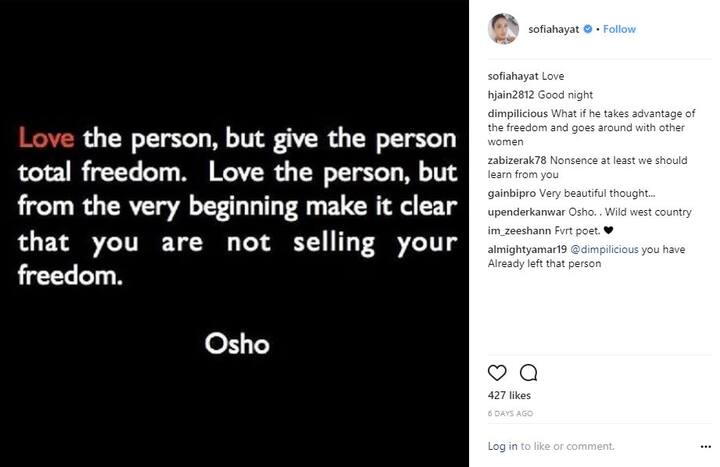The width and height of the screenshot is (720, 467).
Task: Follow the sofiahayat account
Action: click(x=619, y=30)
